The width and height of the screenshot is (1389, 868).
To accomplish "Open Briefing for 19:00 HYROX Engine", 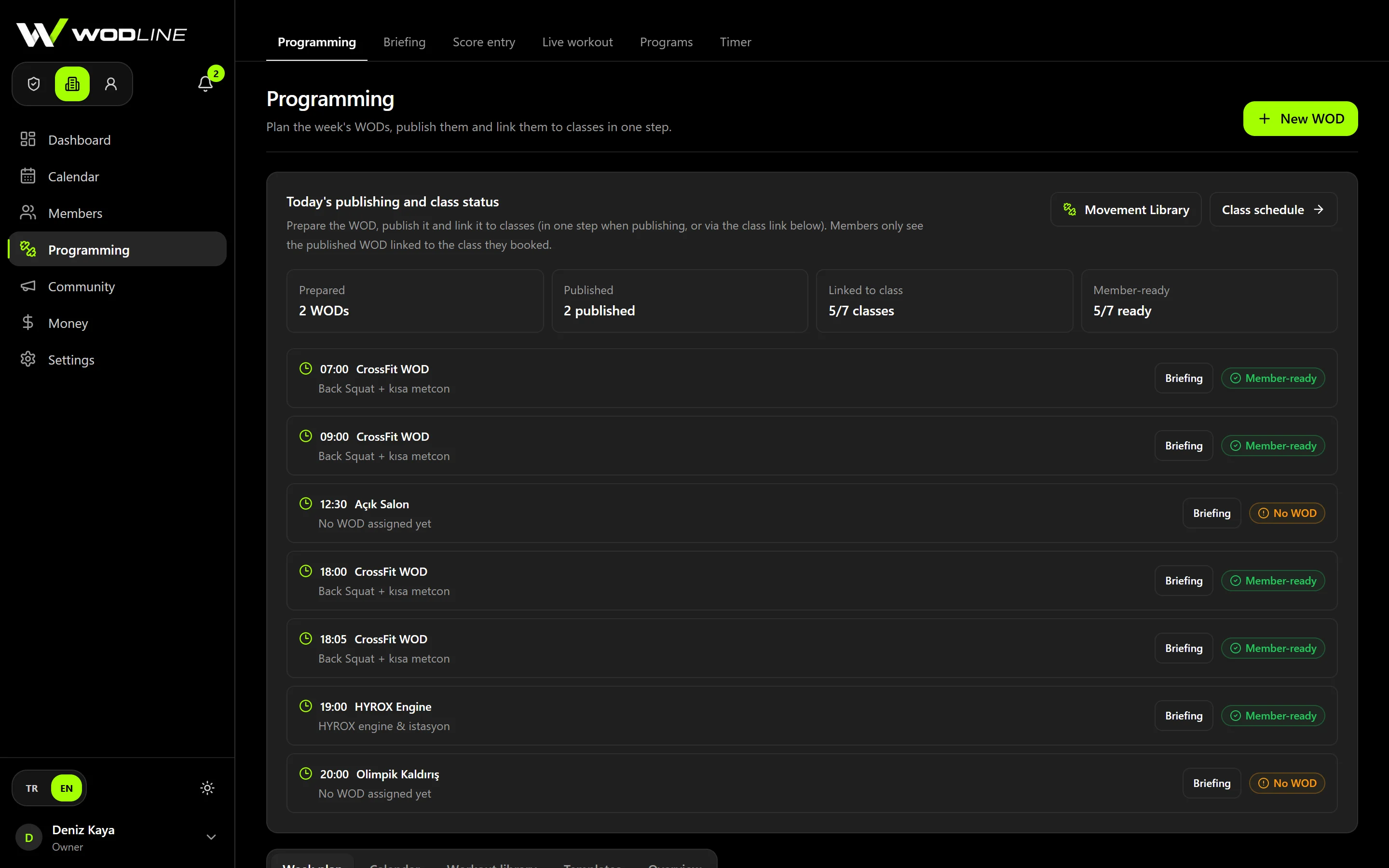I will (1184, 716).
